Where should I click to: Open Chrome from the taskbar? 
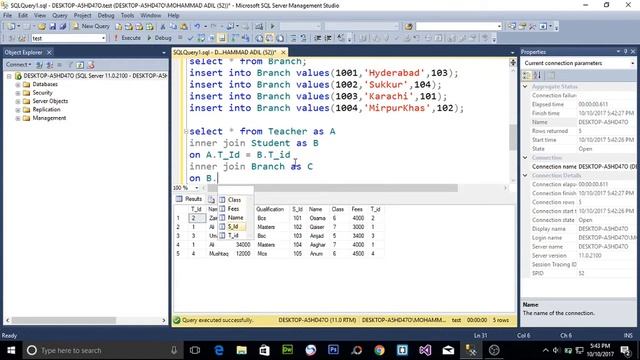379,350
